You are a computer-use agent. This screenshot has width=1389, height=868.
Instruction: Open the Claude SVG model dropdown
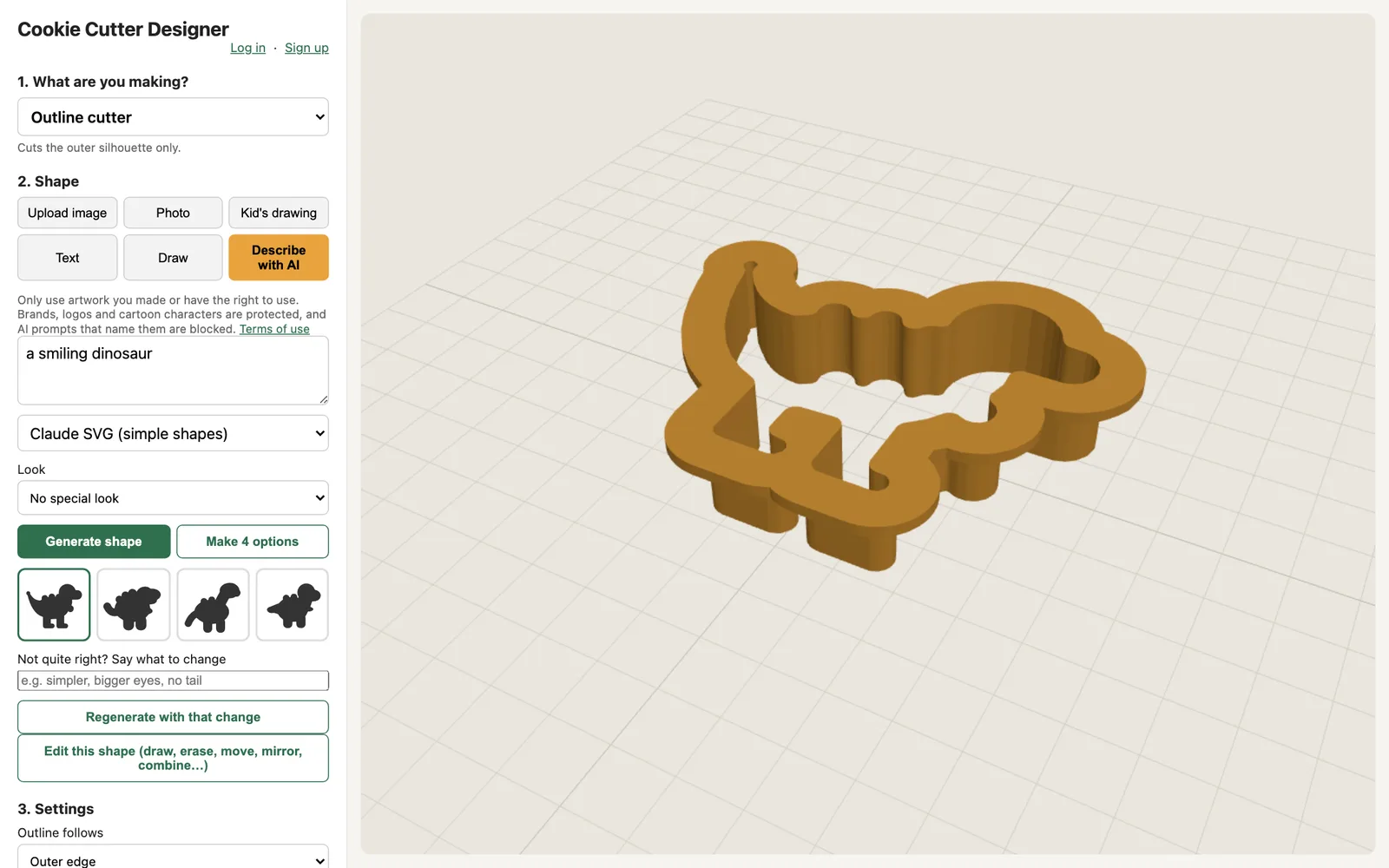173,433
